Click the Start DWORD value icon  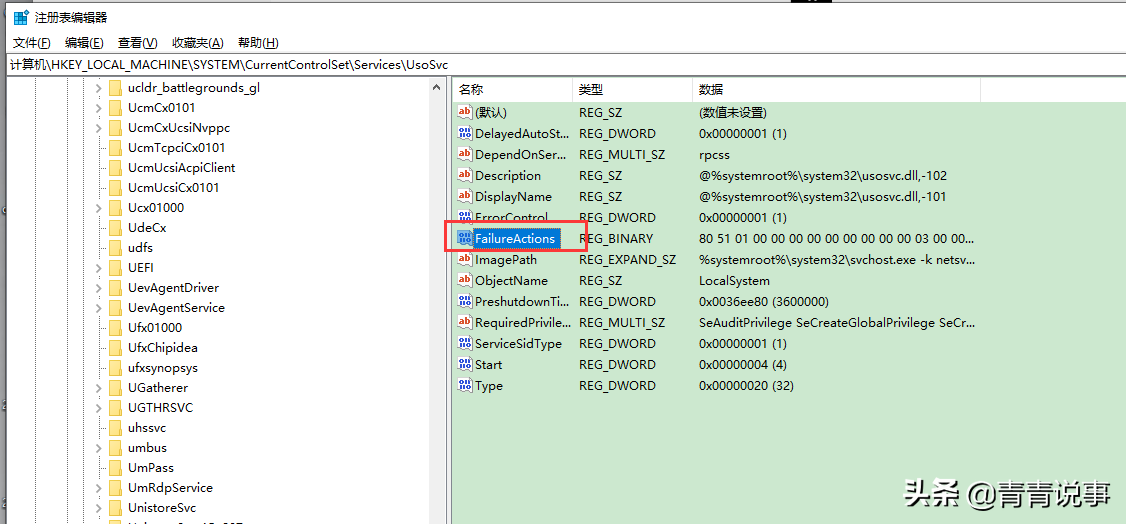pos(465,365)
